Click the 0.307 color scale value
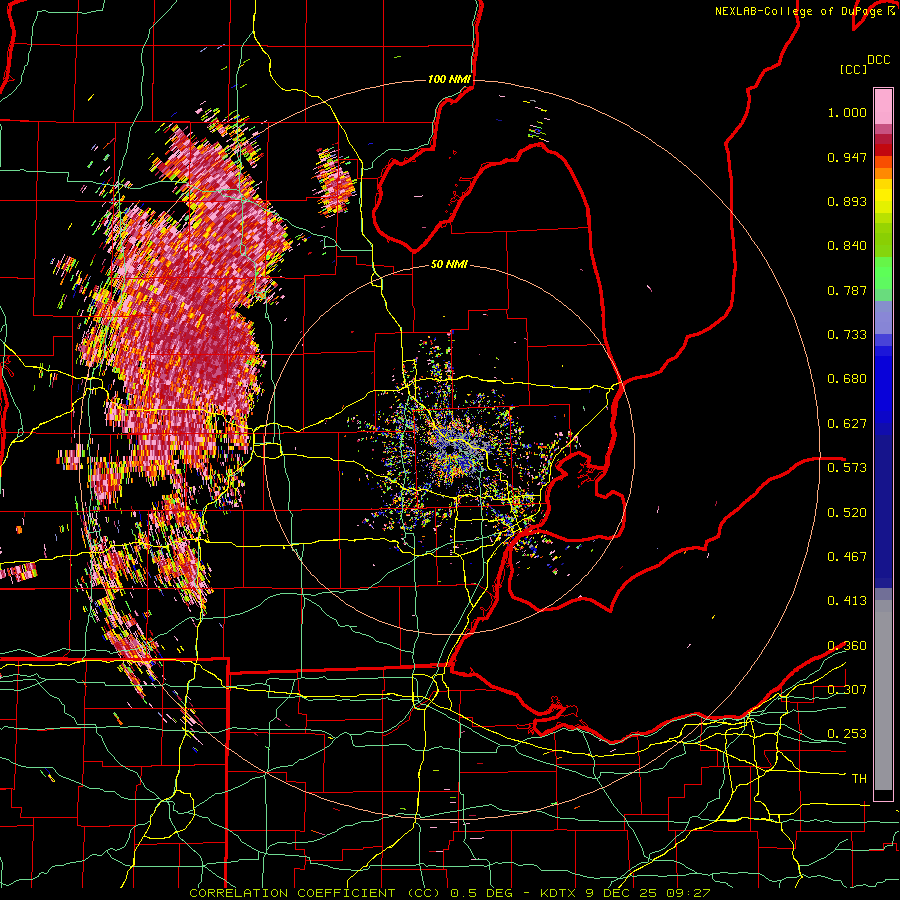 (847, 690)
